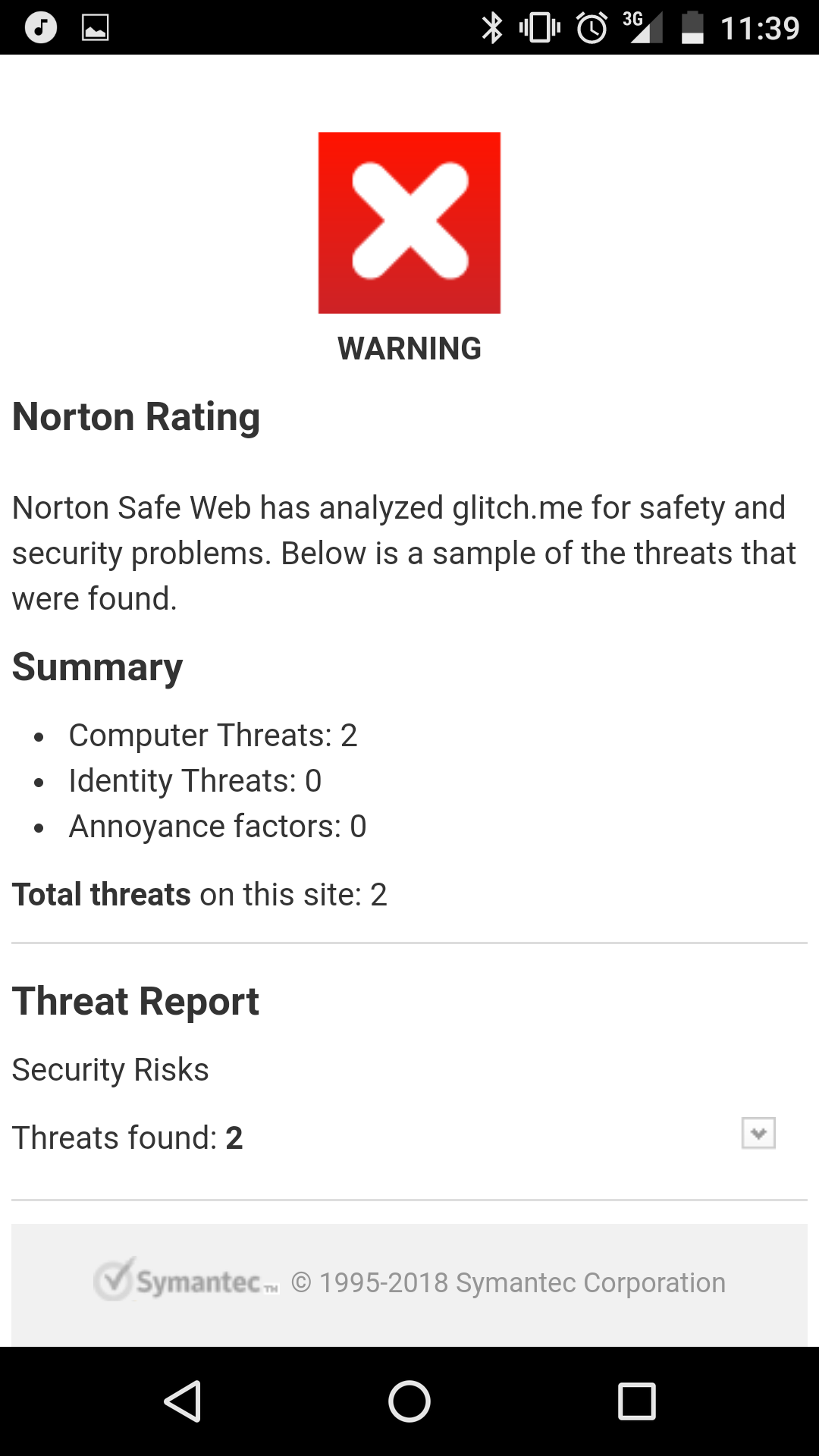This screenshot has width=819, height=1456.
Task: Tap the Computer Threats: 2 list item
Action: point(212,735)
